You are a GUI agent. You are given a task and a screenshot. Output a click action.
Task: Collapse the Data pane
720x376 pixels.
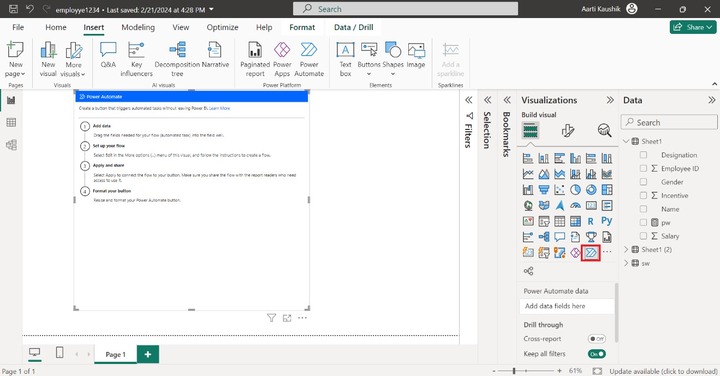tap(712, 100)
